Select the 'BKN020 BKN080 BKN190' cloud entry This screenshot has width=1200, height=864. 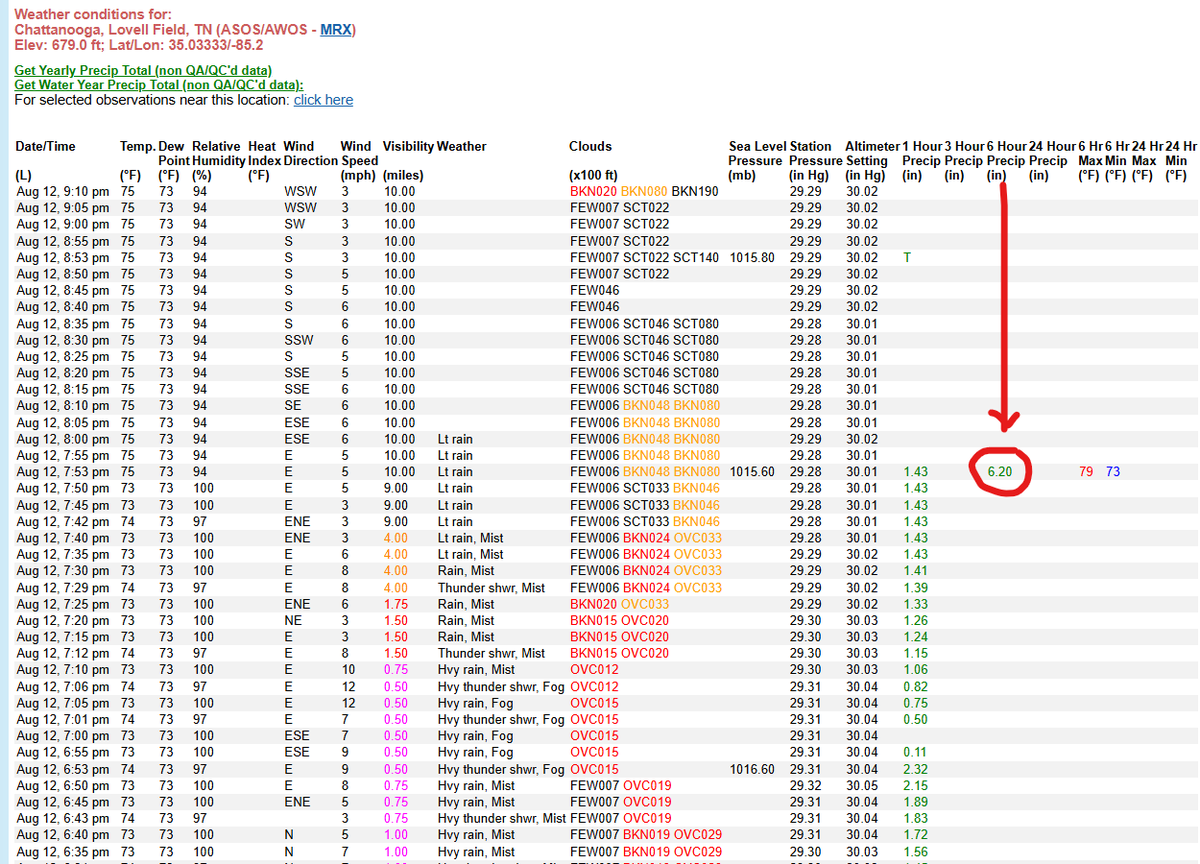[x=644, y=191]
